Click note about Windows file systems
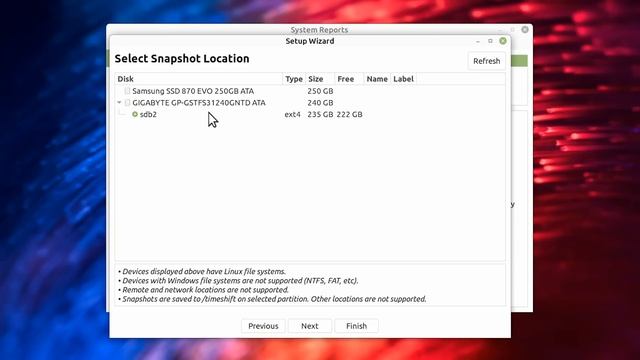The width and height of the screenshot is (640, 360). [238, 281]
